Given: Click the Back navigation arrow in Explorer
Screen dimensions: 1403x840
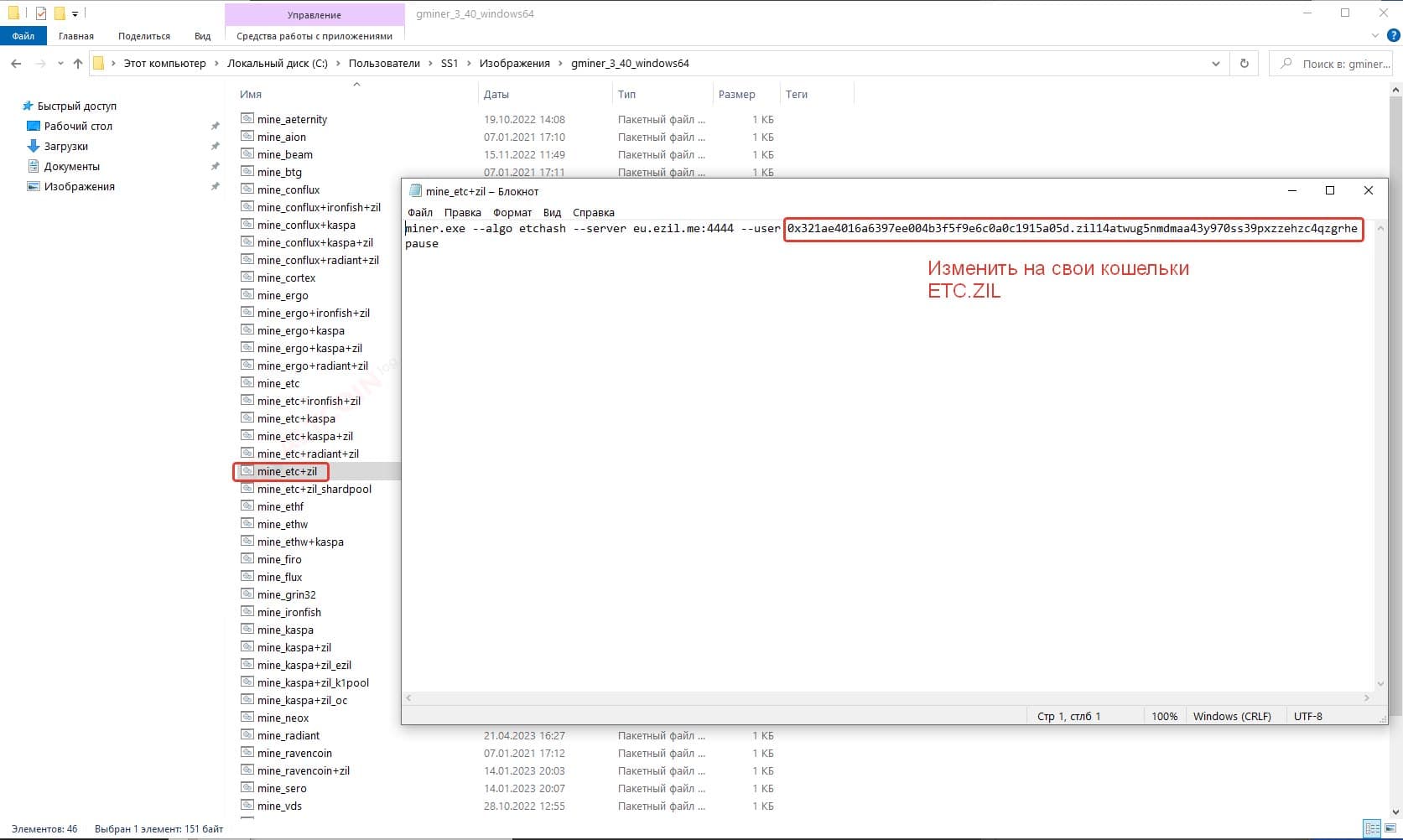Looking at the screenshot, I should [x=16, y=64].
